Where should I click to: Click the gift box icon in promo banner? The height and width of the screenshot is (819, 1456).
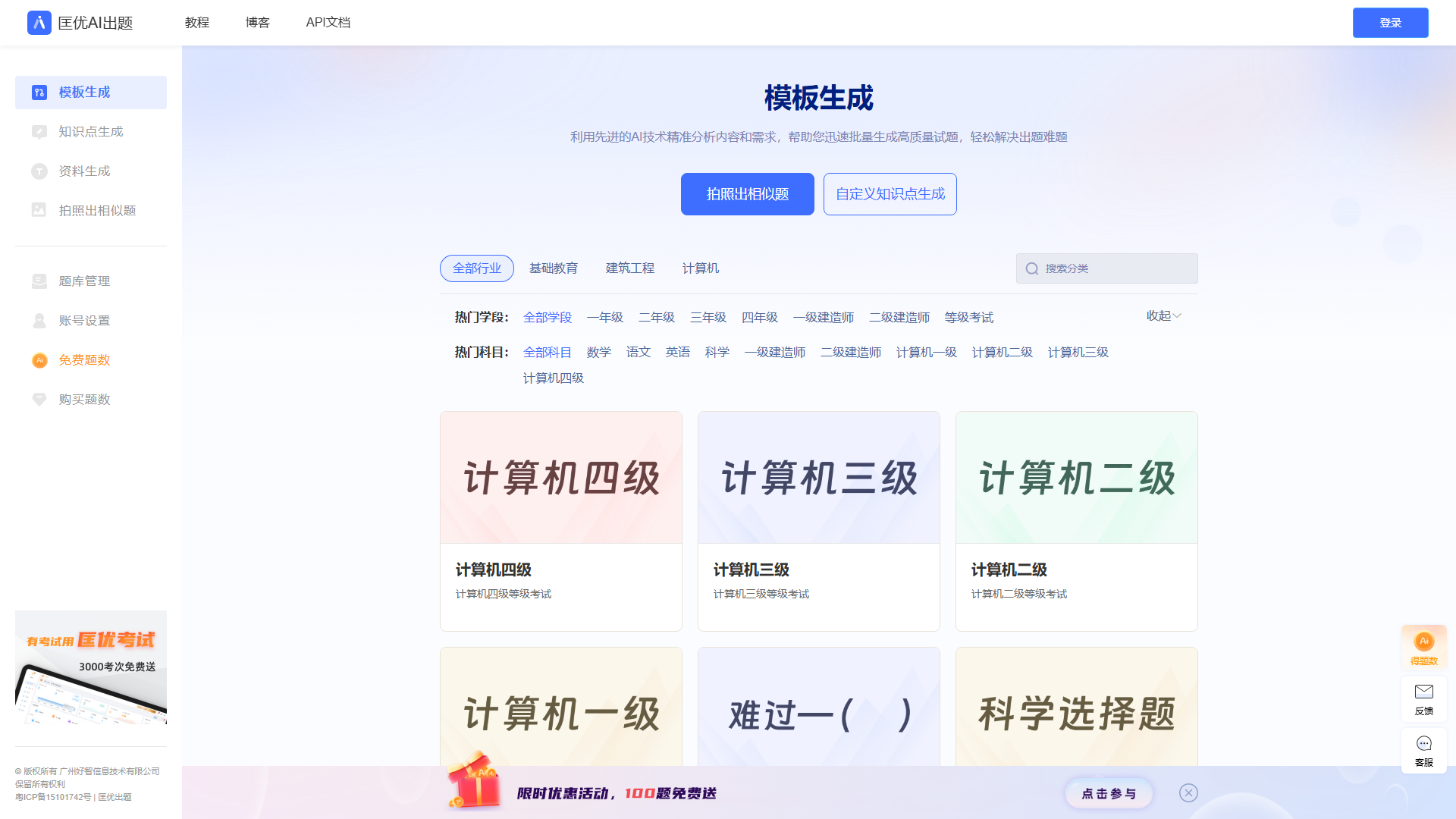pyautogui.click(x=474, y=780)
